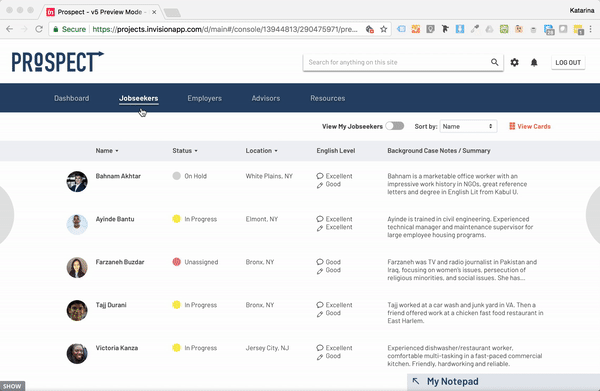This screenshot has height=391, width=600.
Task: Sort by the Name column header arrow
Action: (x=117, y=151)
